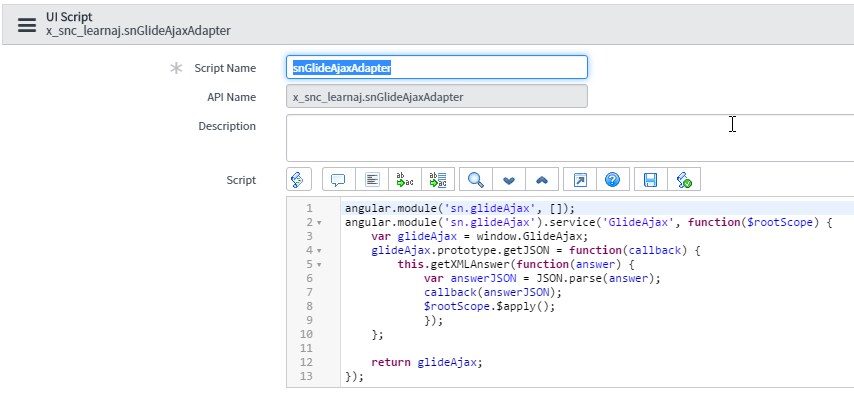Click into the Script Name input field
The width and height of the screenshot is (854, 394).
(x=437, y=68)
